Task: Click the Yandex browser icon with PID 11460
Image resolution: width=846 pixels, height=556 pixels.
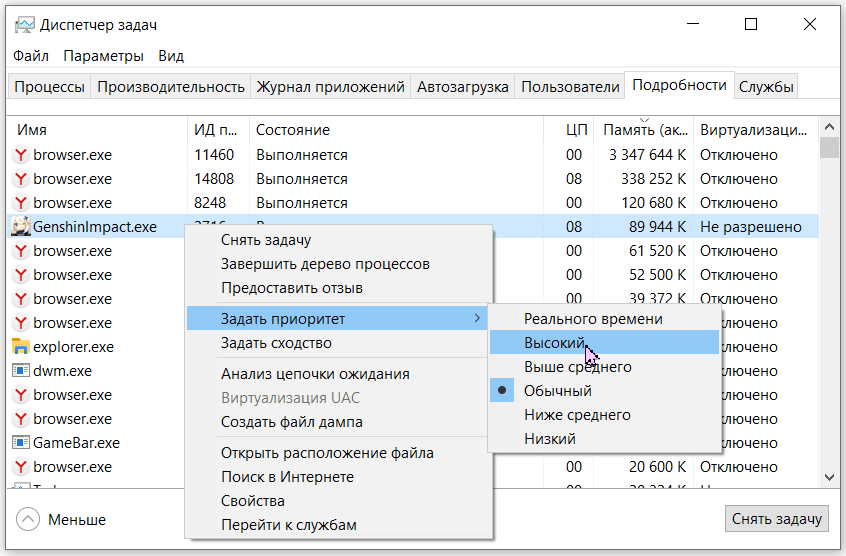Action: pos(21,155)
